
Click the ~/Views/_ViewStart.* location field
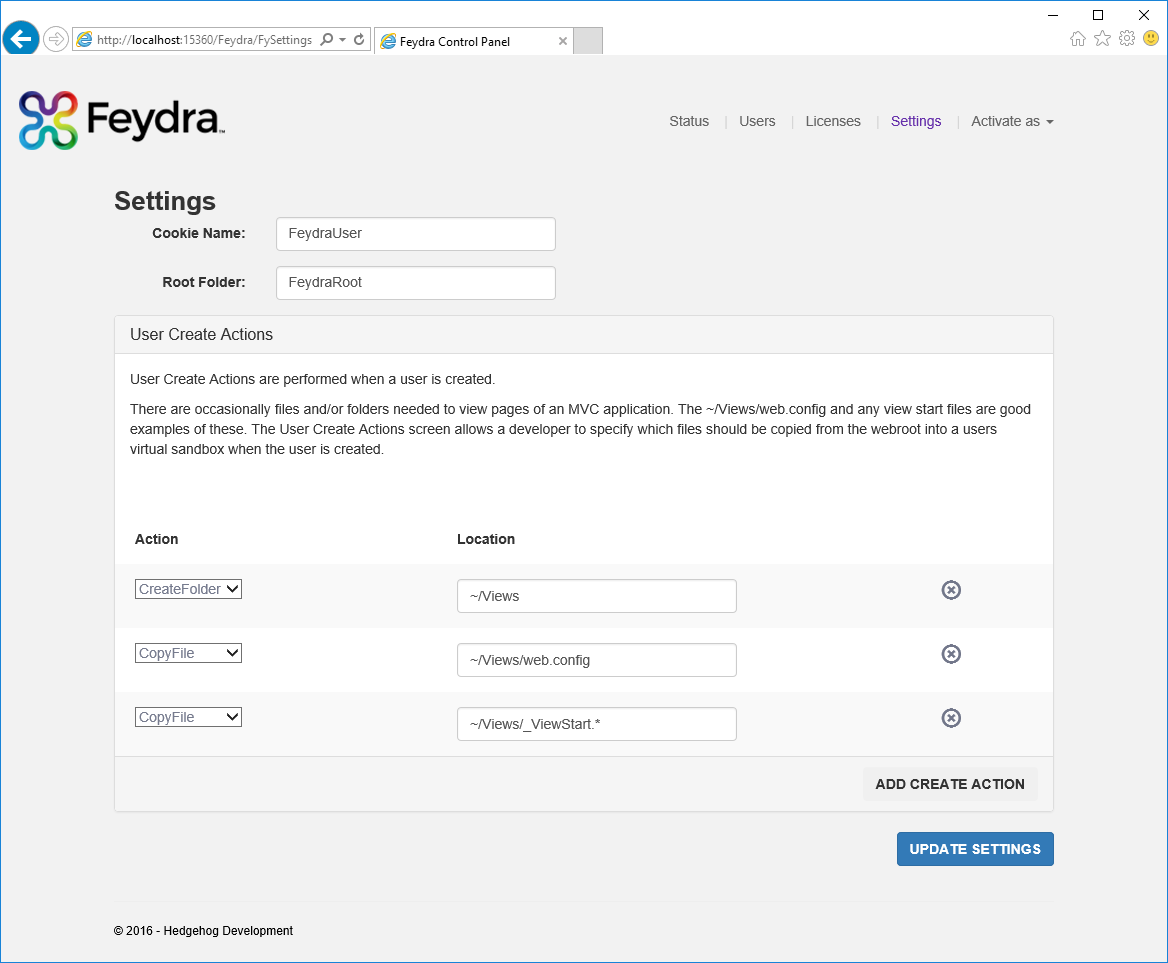pyautogui.click(x=597, y=724)
